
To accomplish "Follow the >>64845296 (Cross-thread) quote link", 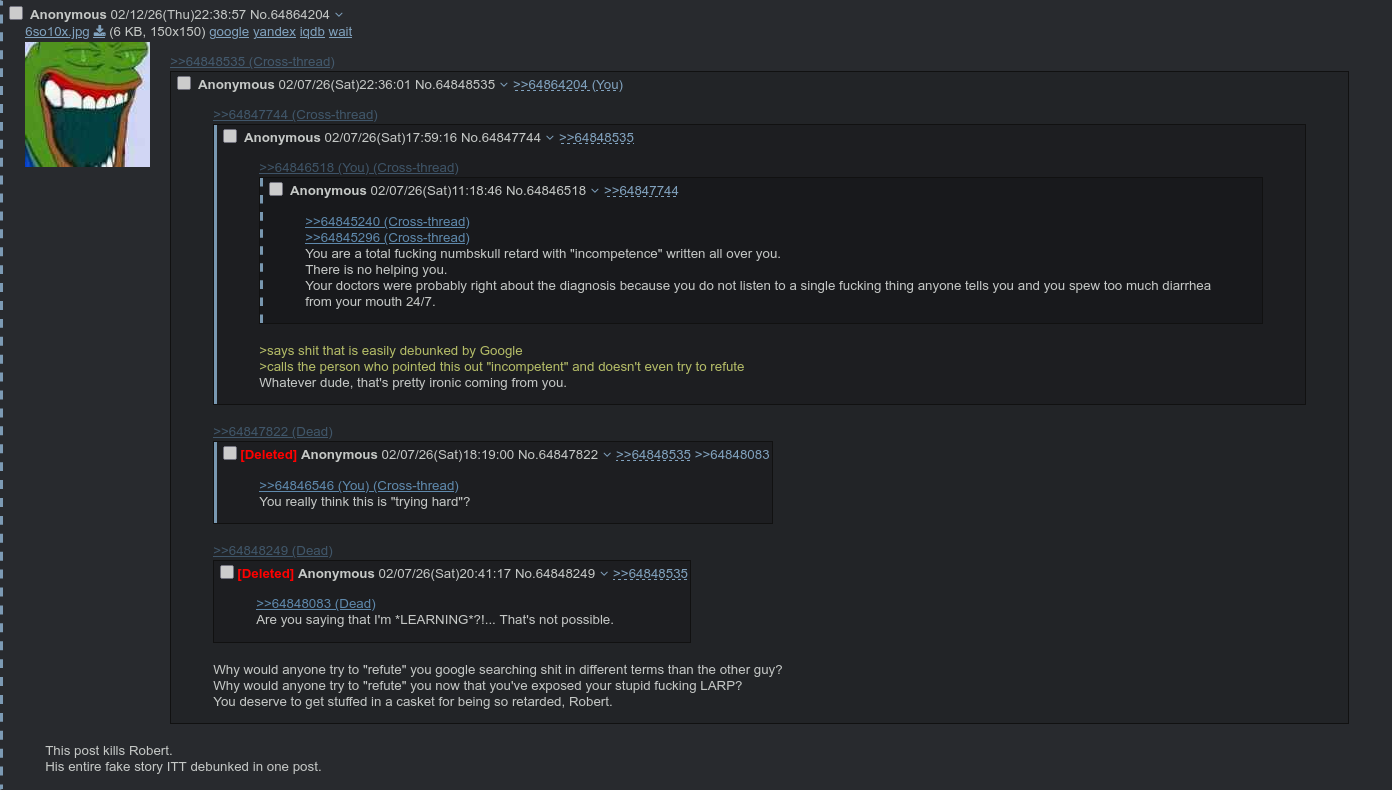I will point(387,238).
